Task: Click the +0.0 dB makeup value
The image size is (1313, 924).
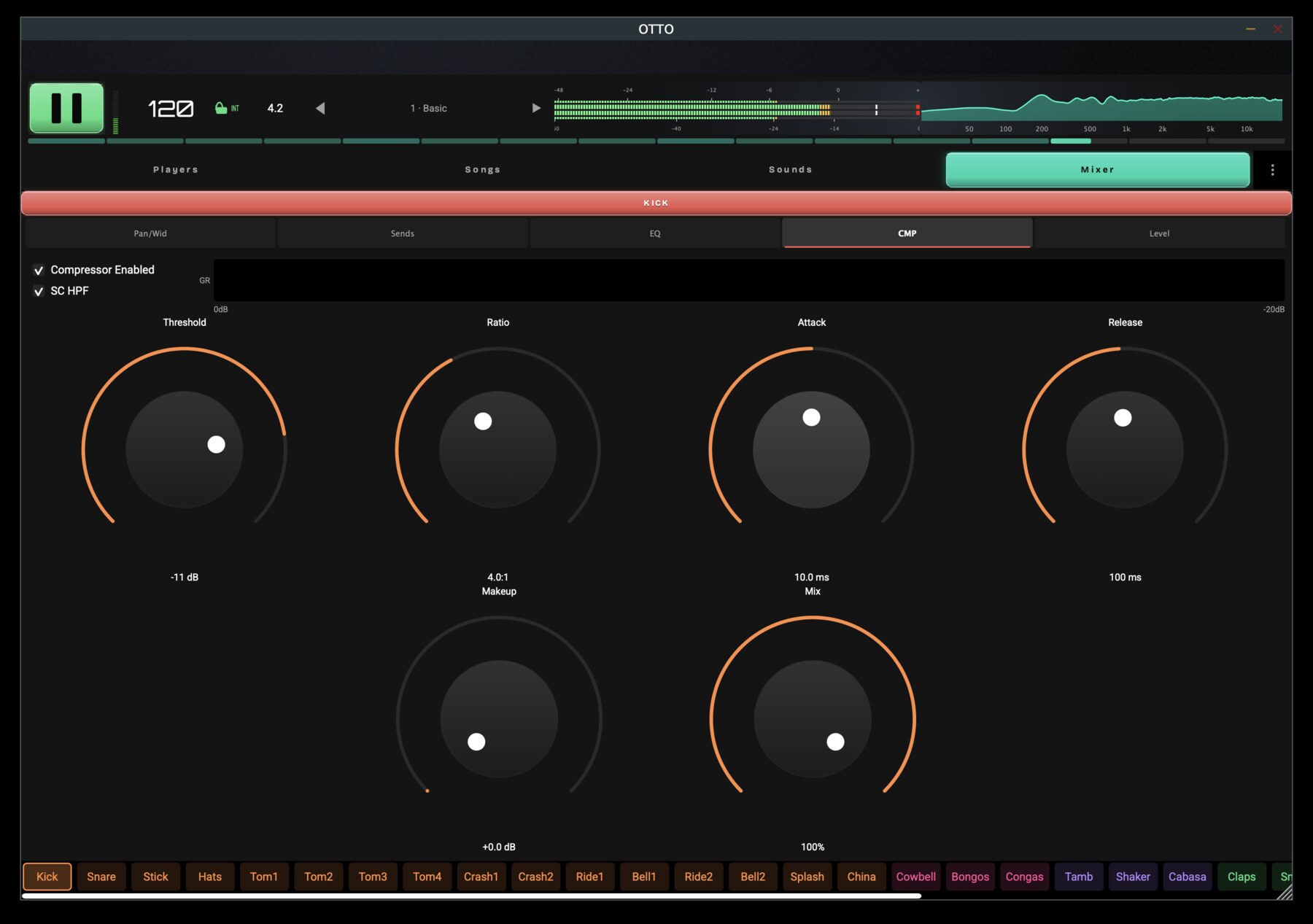Action: (499, 847)
